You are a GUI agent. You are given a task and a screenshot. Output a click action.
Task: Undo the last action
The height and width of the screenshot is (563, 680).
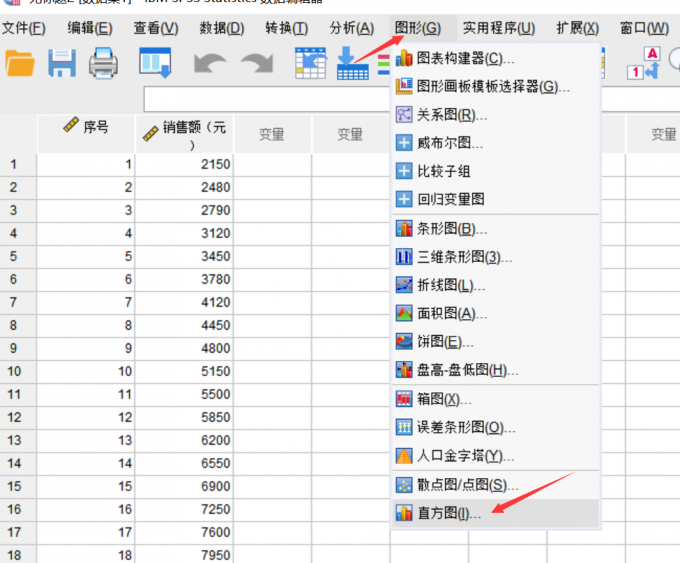coord(210,64)
